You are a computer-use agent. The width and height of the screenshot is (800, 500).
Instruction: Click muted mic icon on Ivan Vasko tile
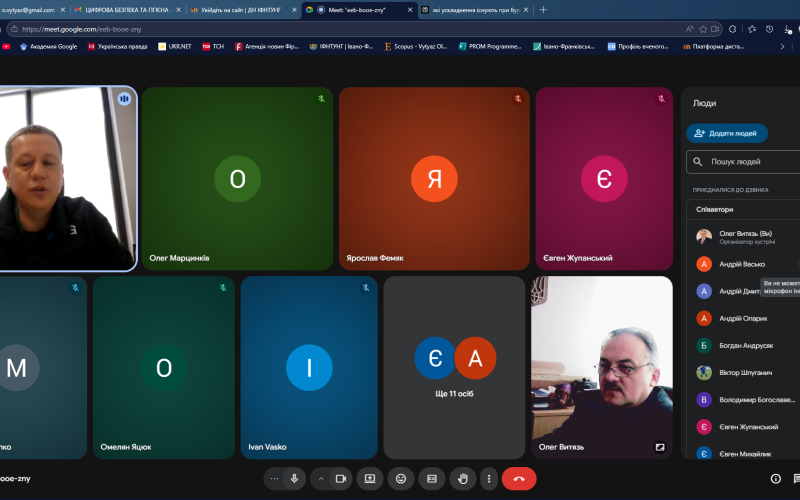(x=366, y=288)
